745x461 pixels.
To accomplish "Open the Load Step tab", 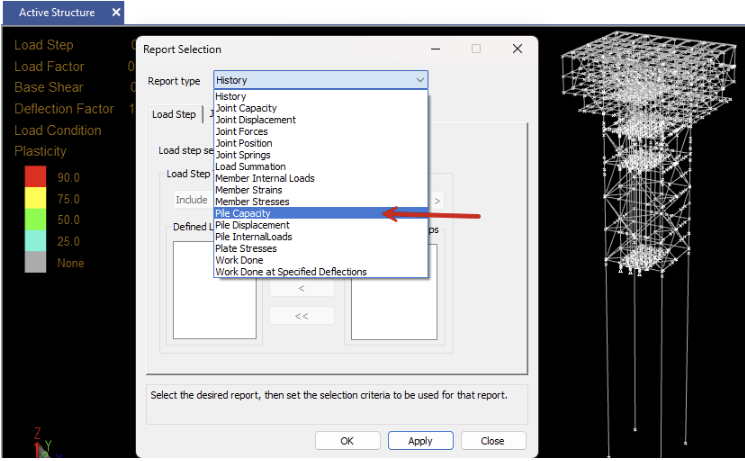I will pos(174,115).
